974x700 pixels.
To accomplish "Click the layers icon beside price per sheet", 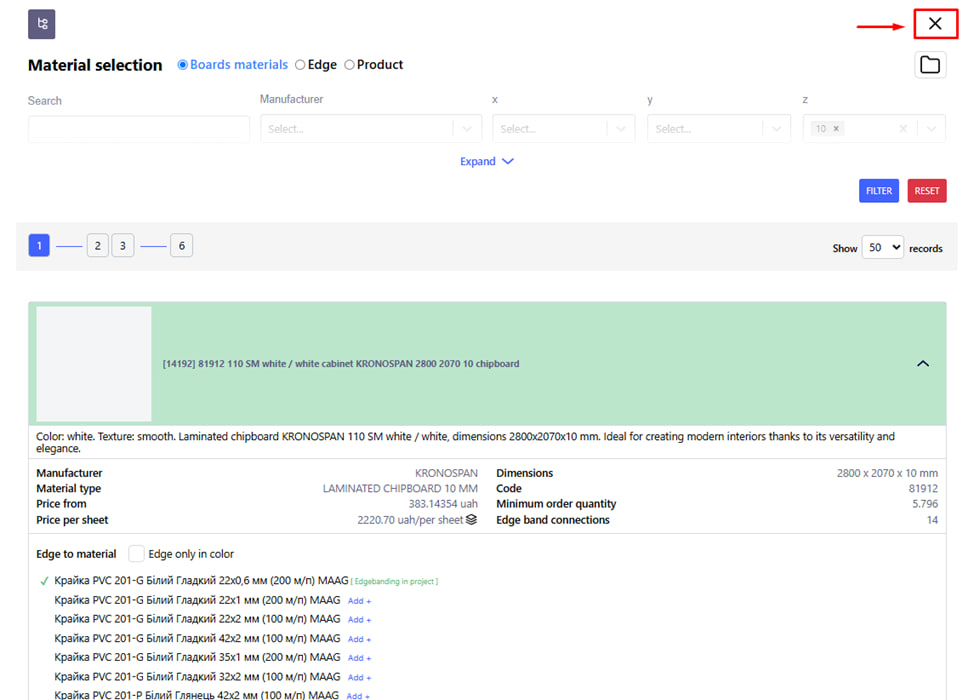I will [x=472, y=520].
